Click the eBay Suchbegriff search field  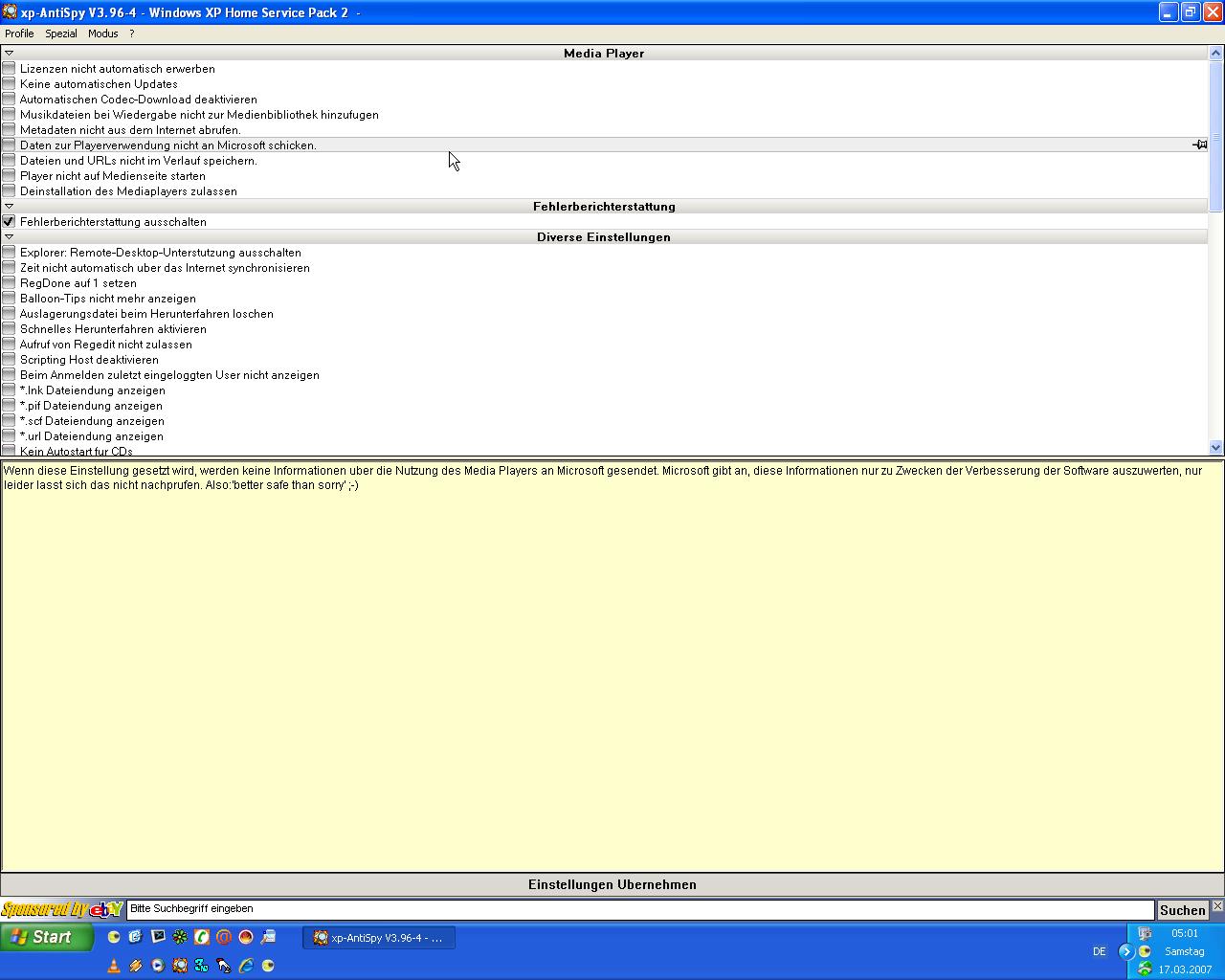640,909
